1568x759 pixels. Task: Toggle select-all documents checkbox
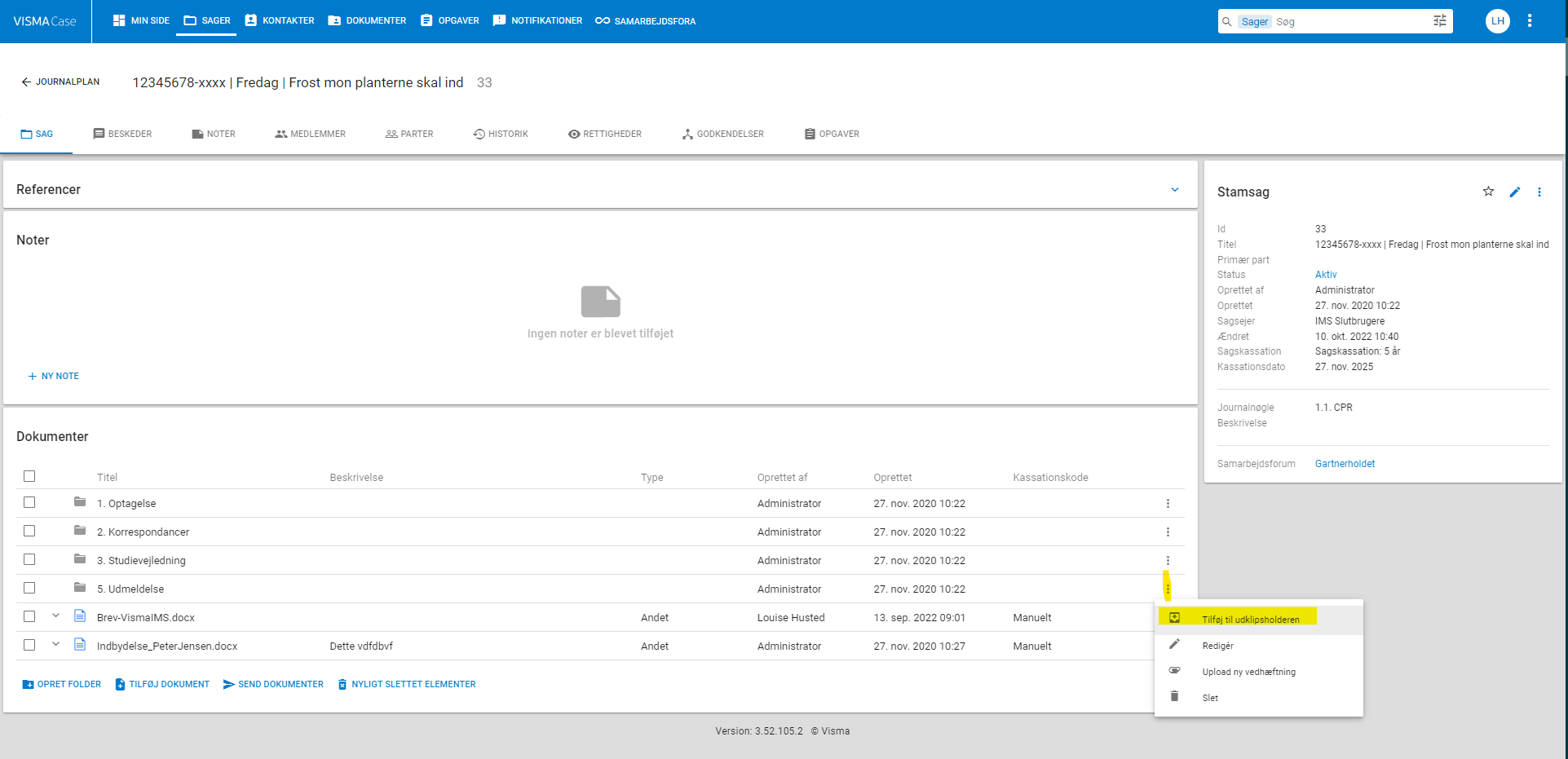coord(29,476)
